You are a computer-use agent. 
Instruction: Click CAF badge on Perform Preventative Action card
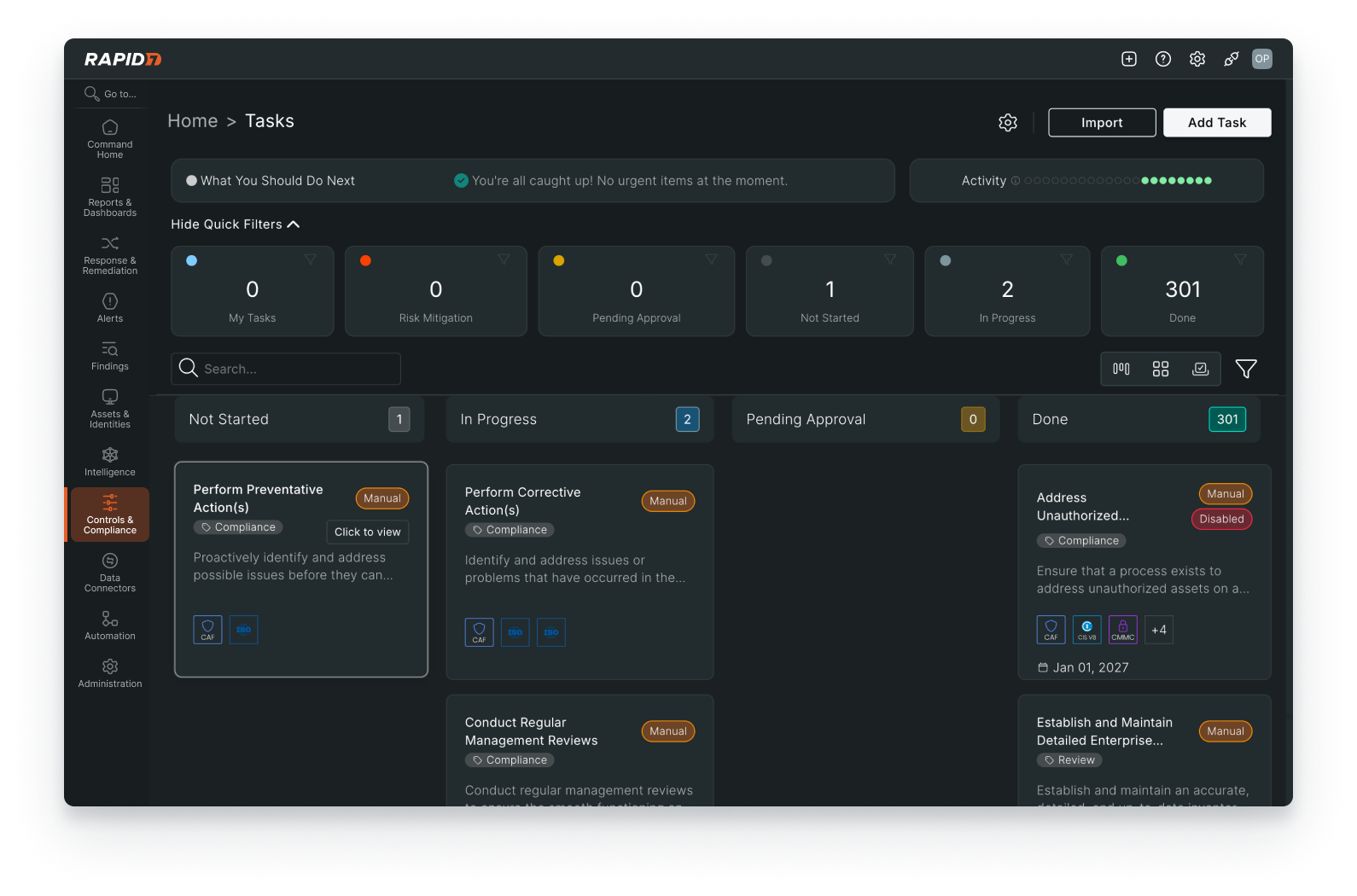tap(207, 630)
